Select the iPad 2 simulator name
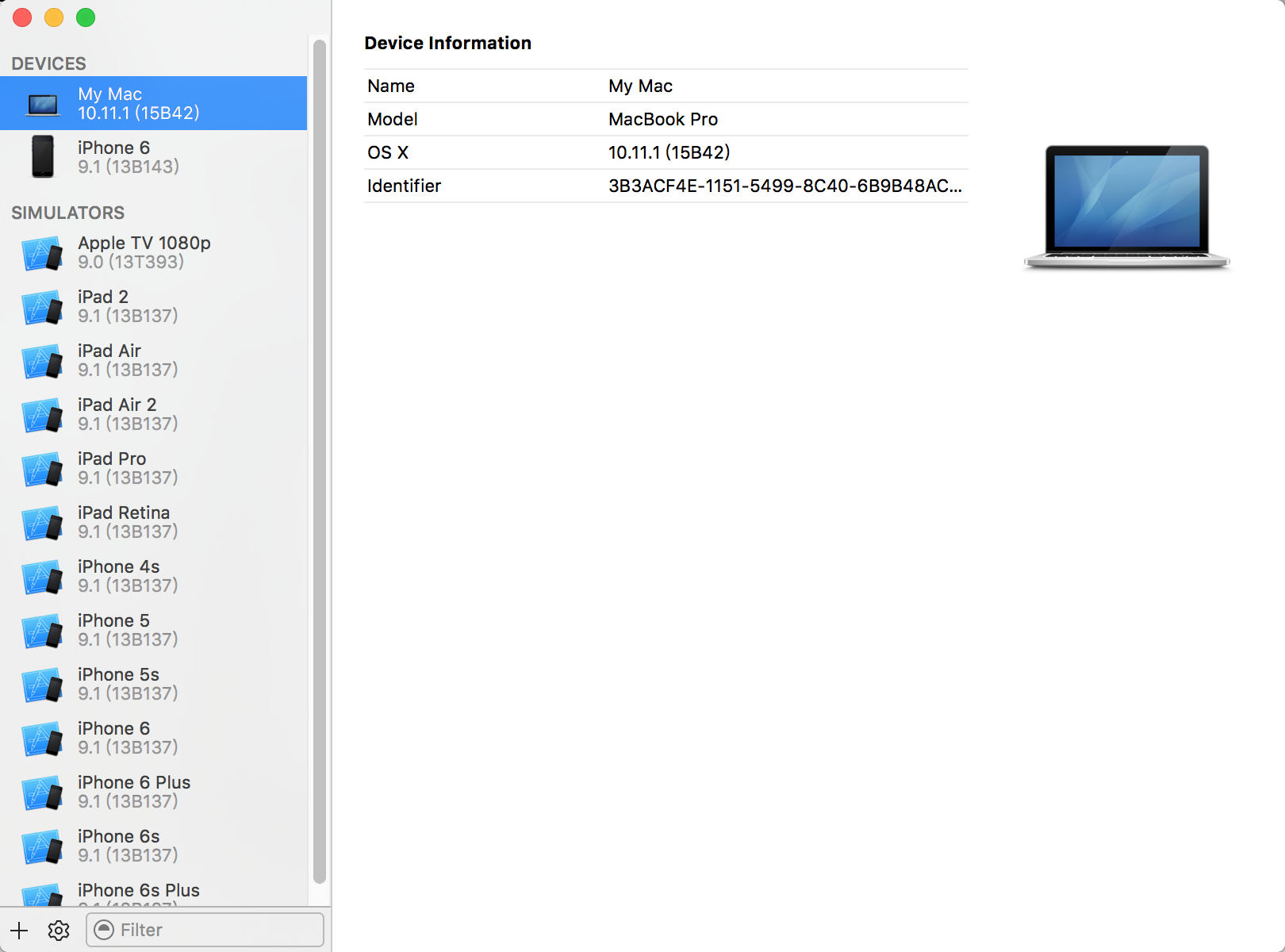 pyautogui.click(x=103, y=297)
